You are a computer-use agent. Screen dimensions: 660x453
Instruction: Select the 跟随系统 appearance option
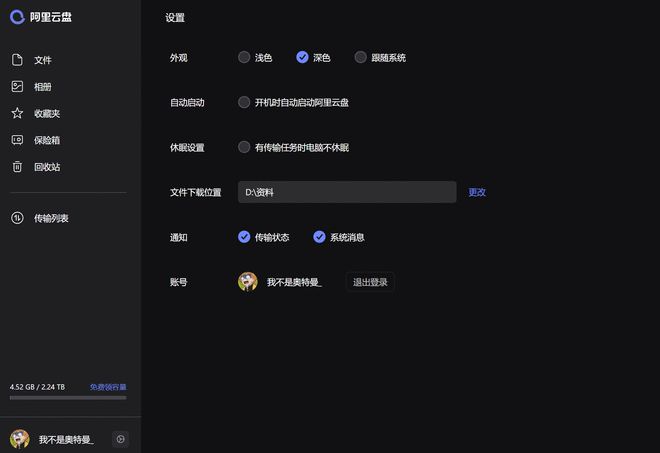(360, 57)
